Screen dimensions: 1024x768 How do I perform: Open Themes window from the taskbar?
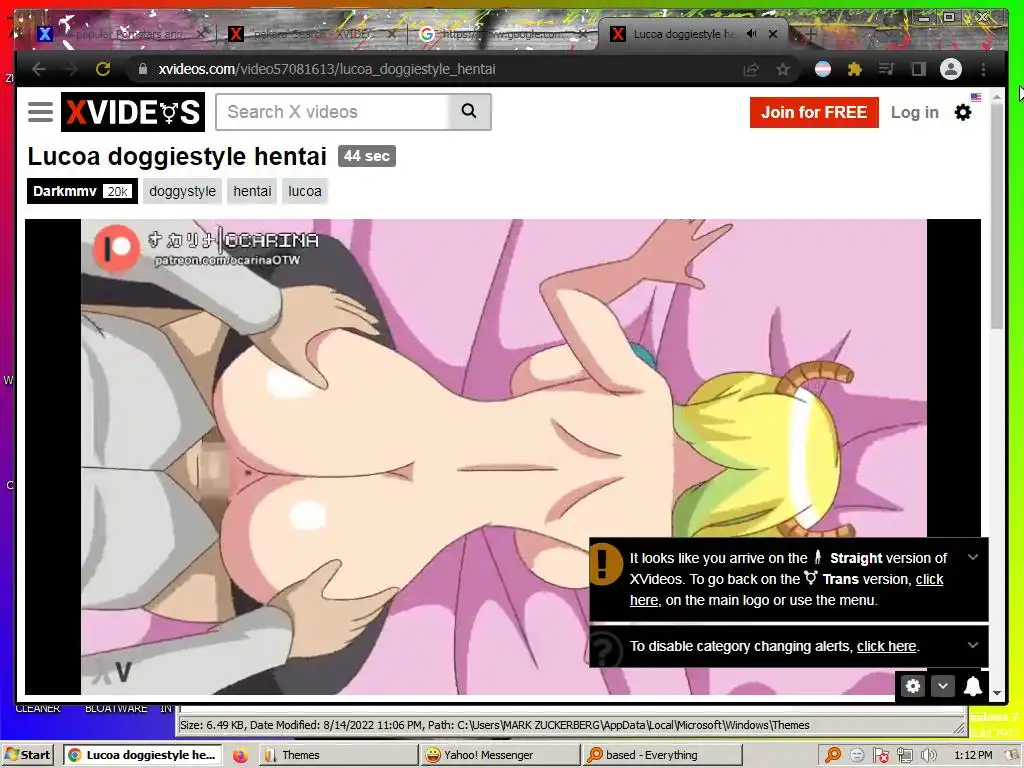click(338, 755)
